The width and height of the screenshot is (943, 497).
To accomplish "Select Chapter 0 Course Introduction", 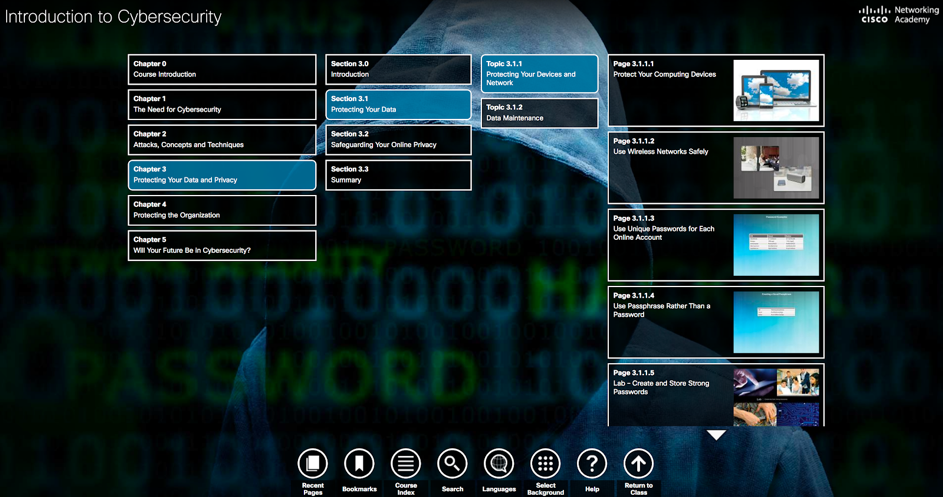I will click(x=222, y=69).
